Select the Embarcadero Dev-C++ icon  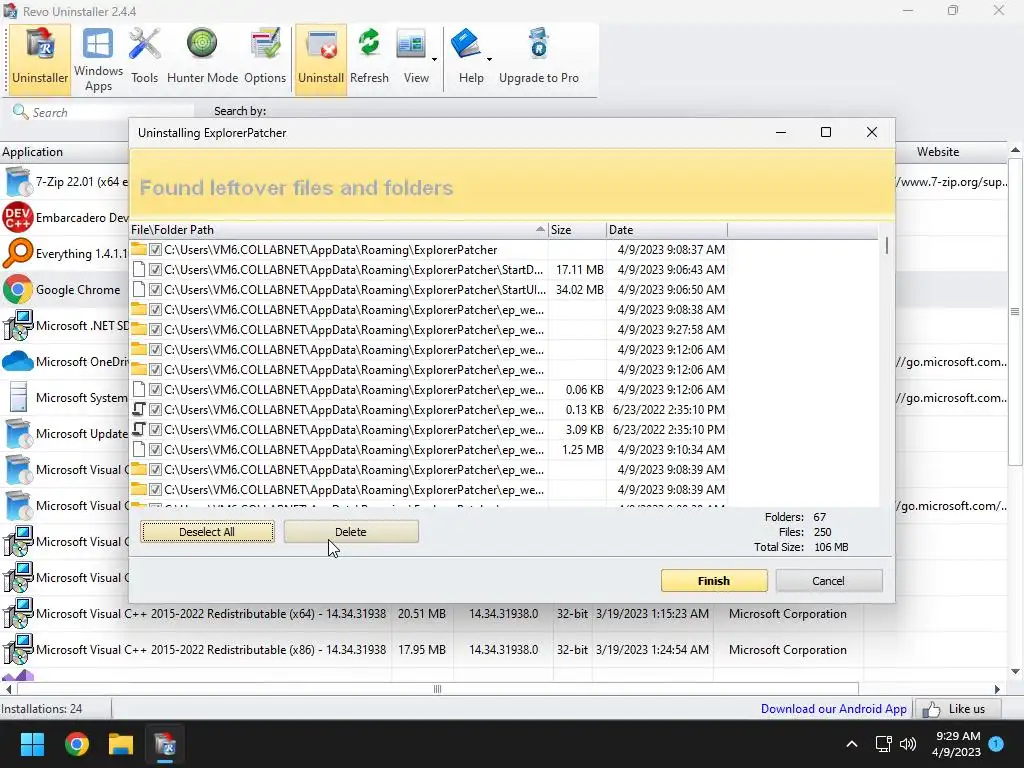click(x=18, y=217)
